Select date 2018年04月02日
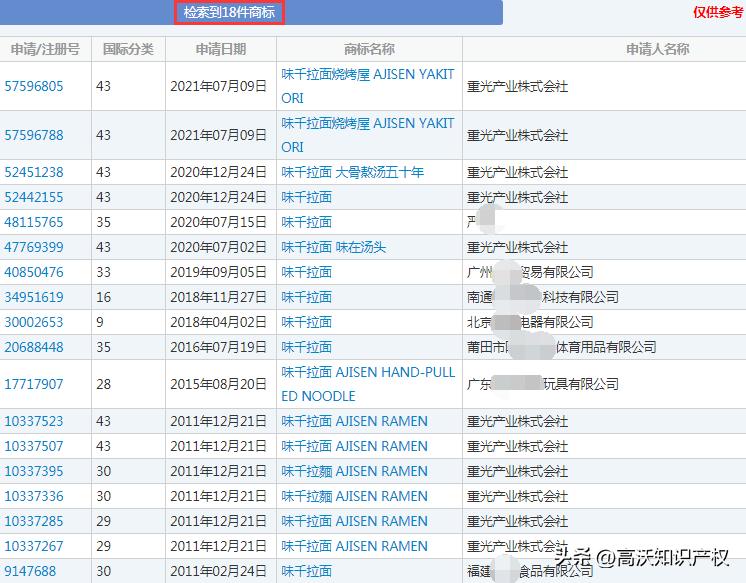Image resolution: width=746 pixels, height=583 pixels. coord(218,322)
